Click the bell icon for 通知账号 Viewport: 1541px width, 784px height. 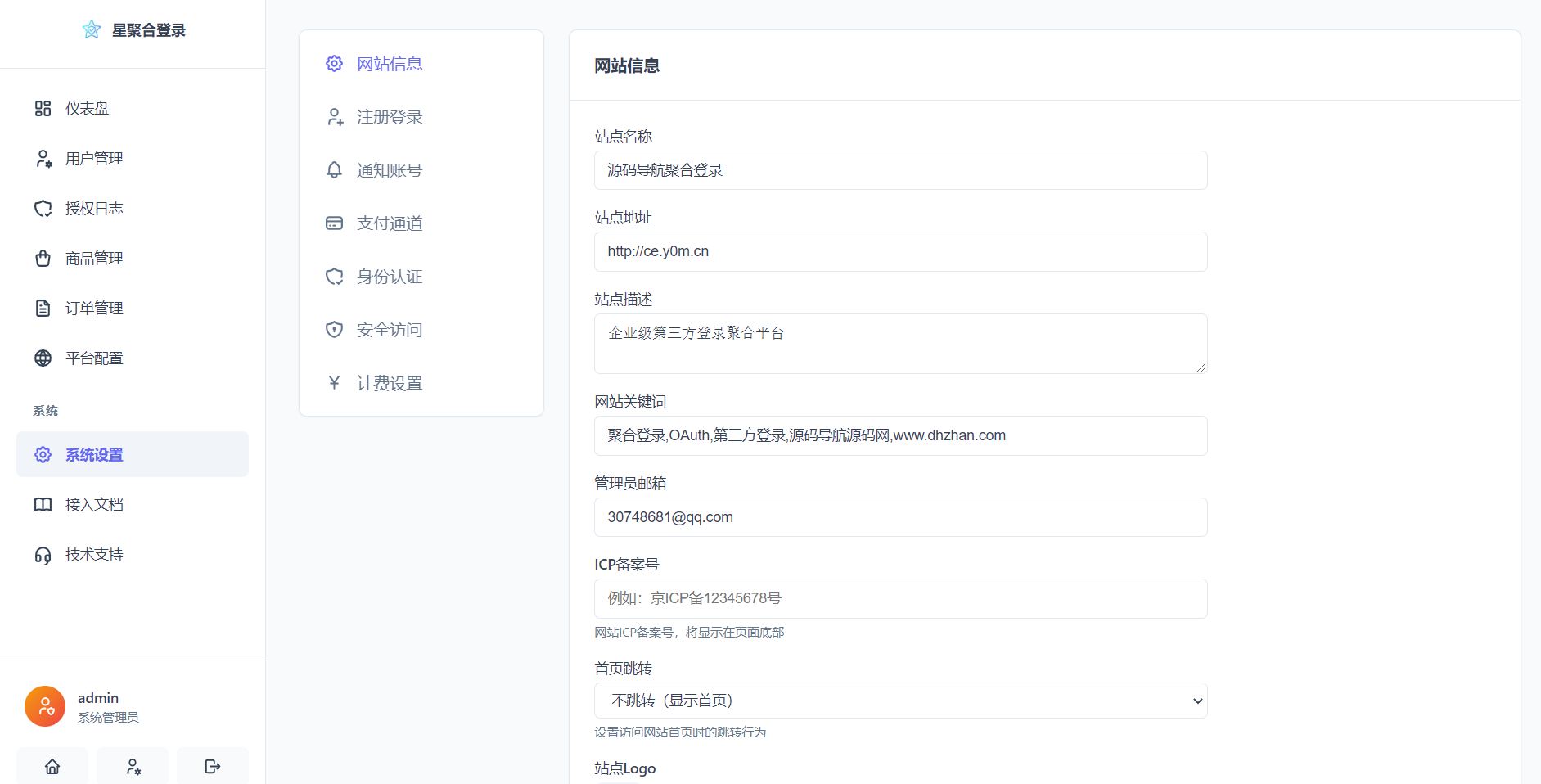pyautogui.click(x=334, y=170)
